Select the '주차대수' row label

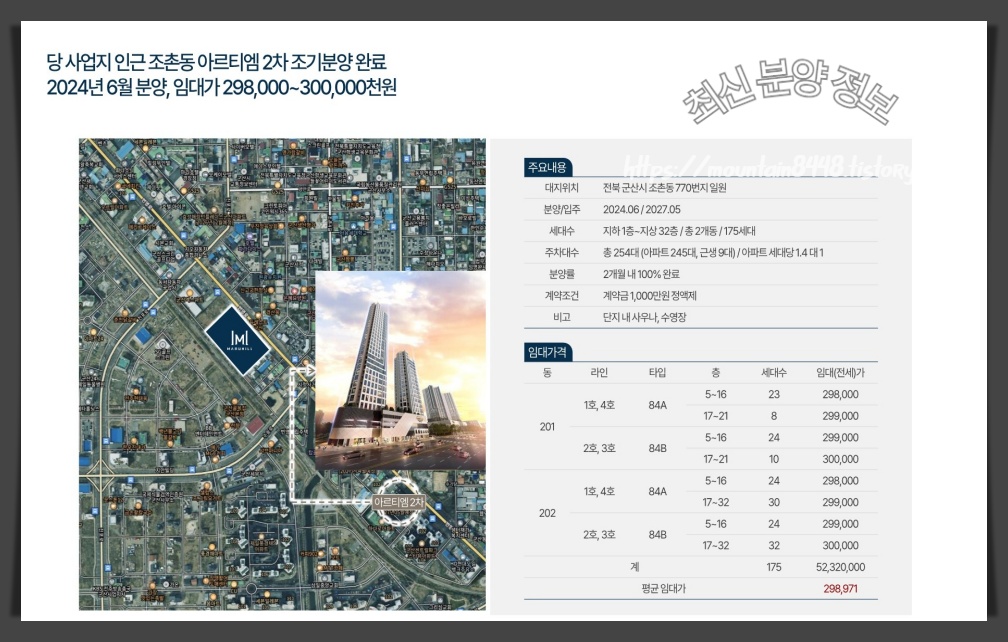tap(561, 253)
